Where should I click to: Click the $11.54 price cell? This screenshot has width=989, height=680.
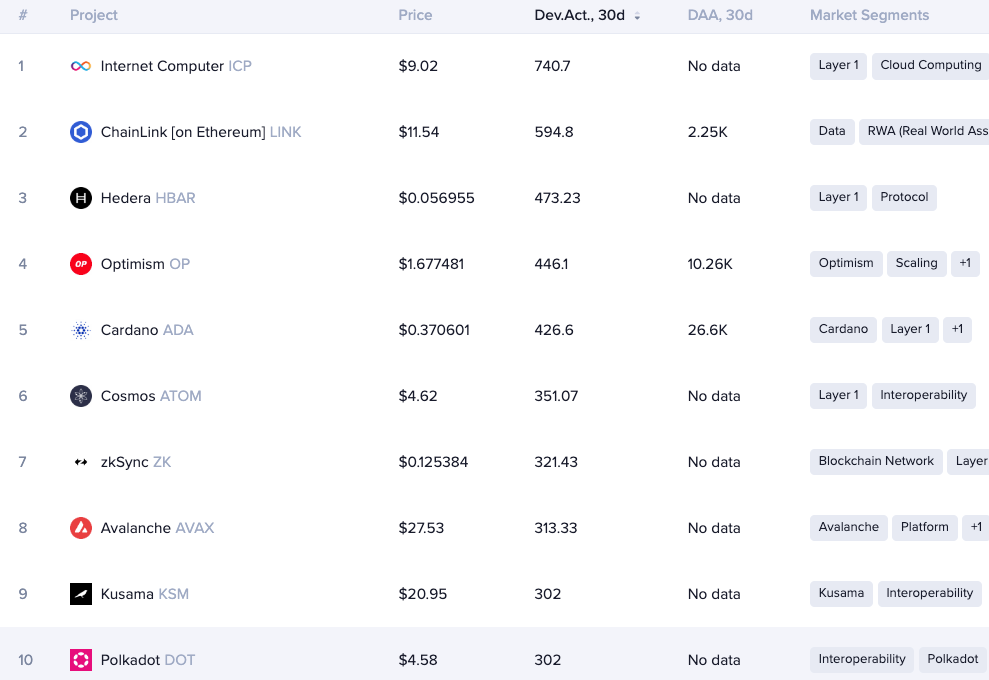(419, 132)
